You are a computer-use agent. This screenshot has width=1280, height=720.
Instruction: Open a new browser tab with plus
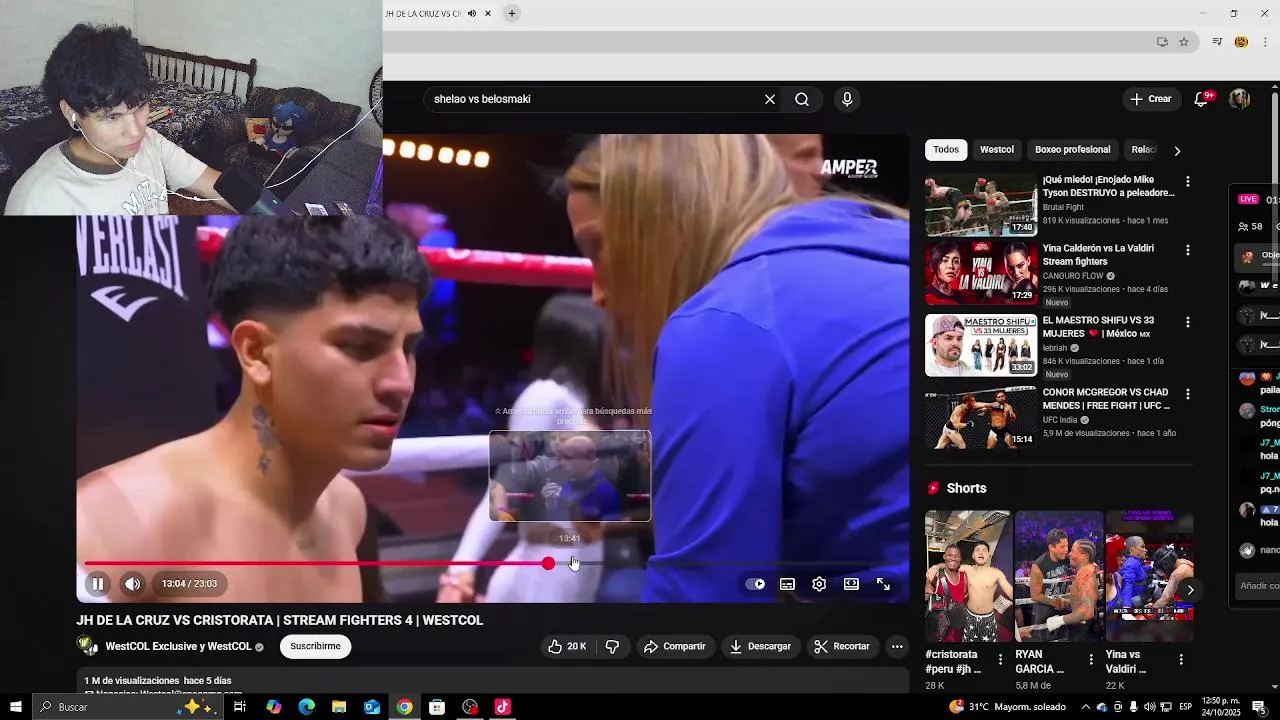[512, 13]
